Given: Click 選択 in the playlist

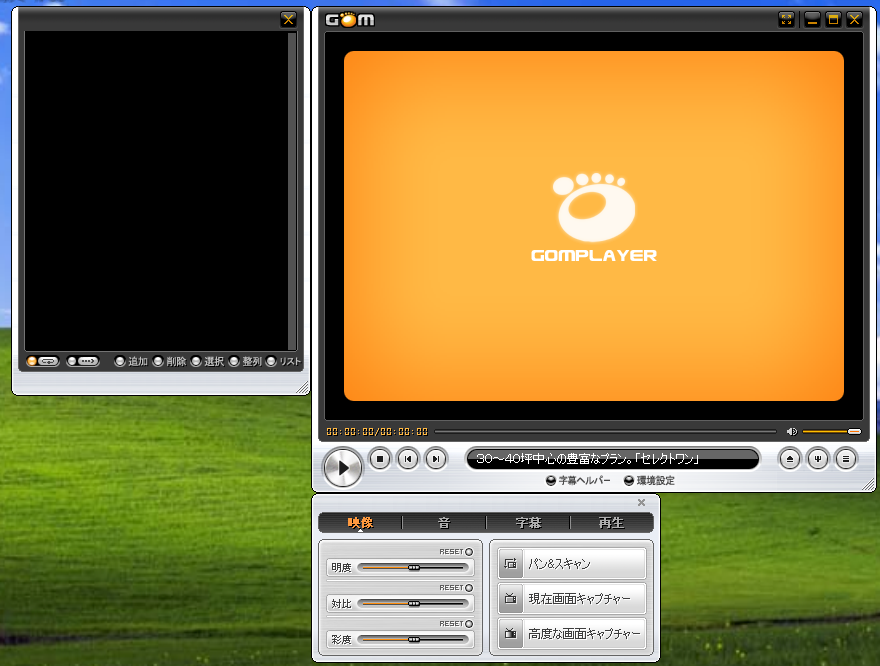Looking at the screenshot, I should pos(208,361).
